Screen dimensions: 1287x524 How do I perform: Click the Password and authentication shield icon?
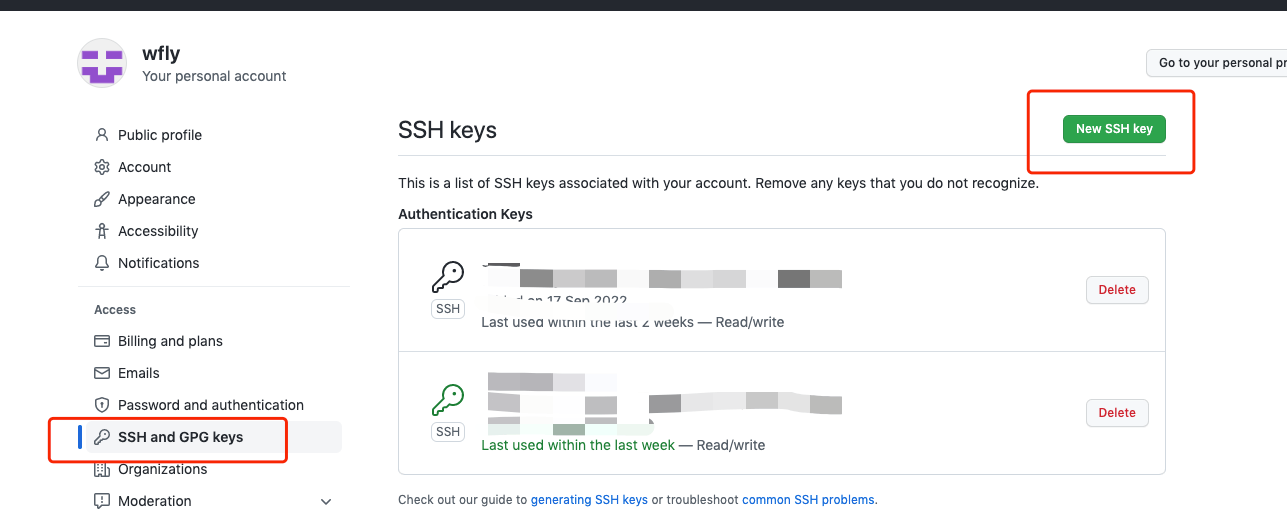click(x=101, y=405)
